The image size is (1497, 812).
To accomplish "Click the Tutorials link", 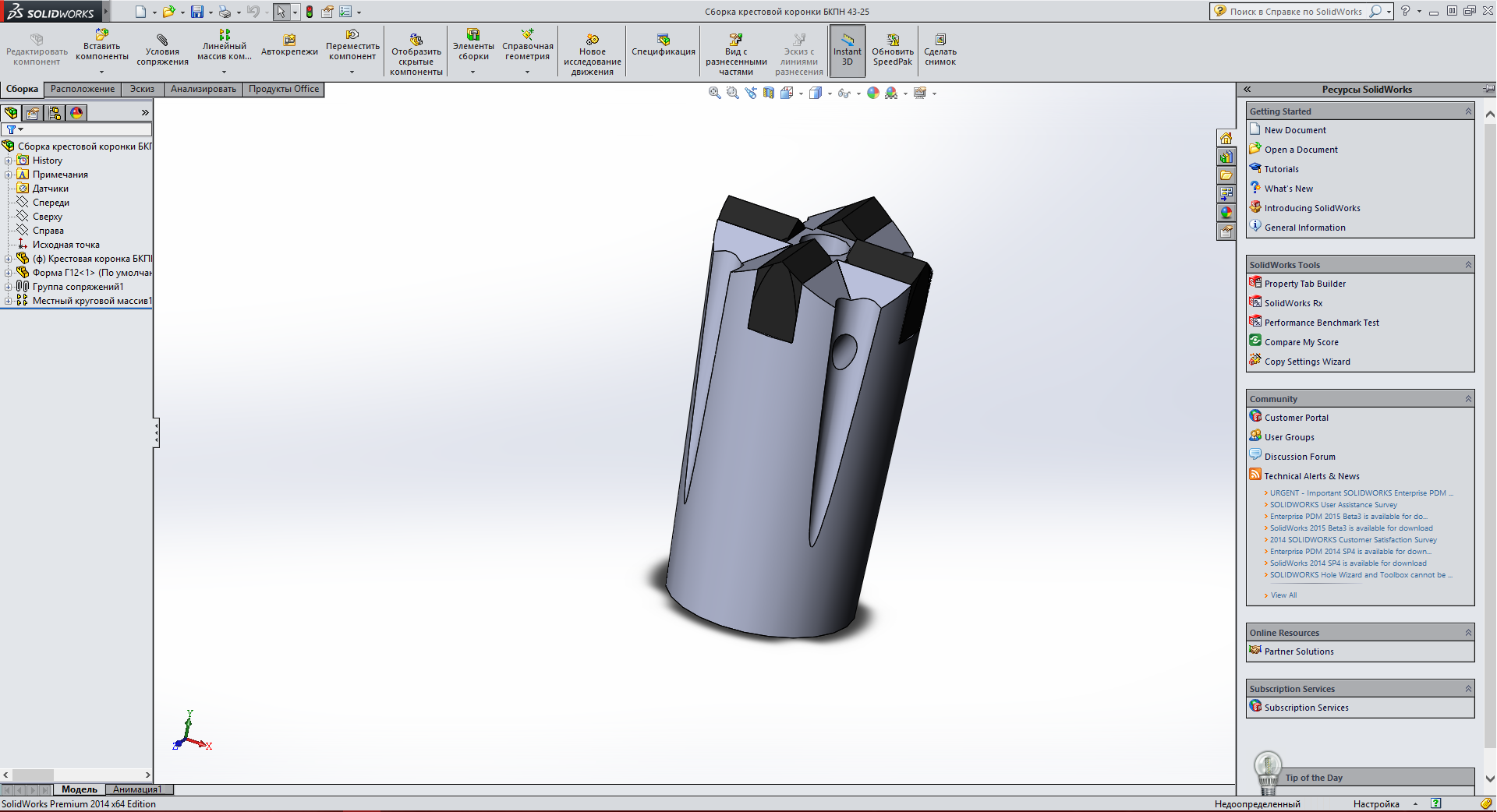I will (1281, 169).
